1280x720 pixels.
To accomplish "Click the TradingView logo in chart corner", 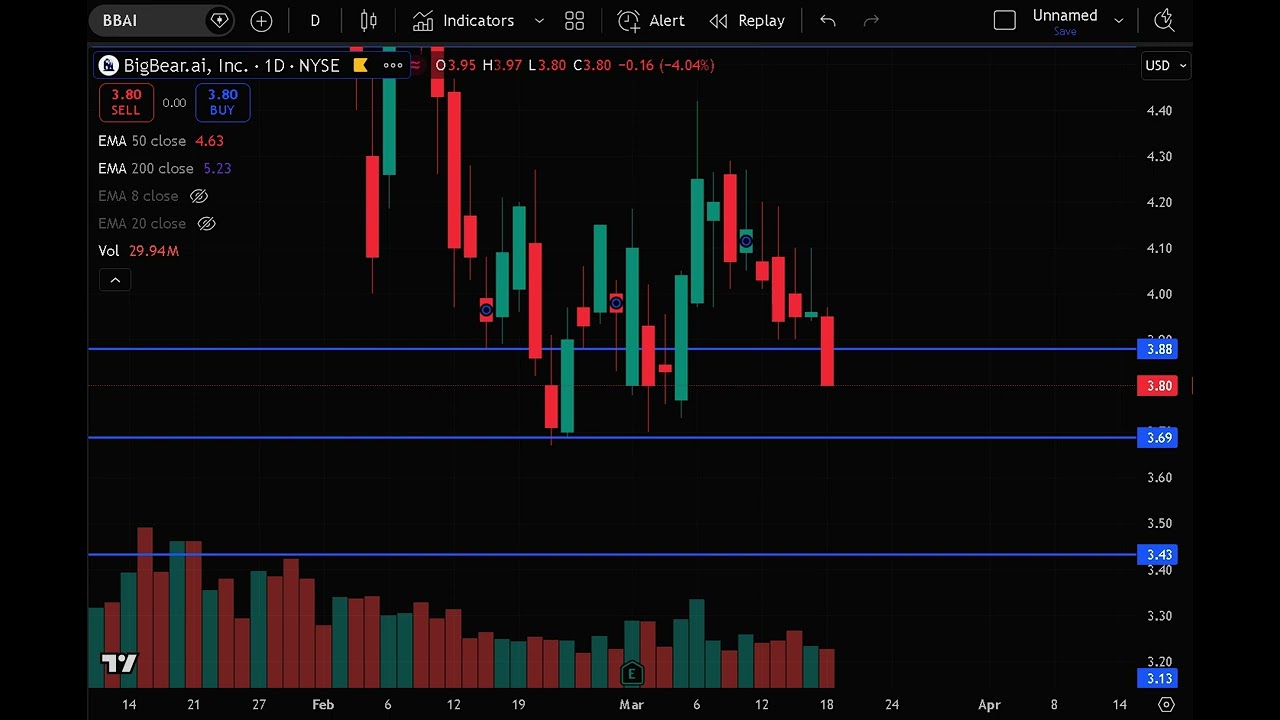I will point(119,663).
